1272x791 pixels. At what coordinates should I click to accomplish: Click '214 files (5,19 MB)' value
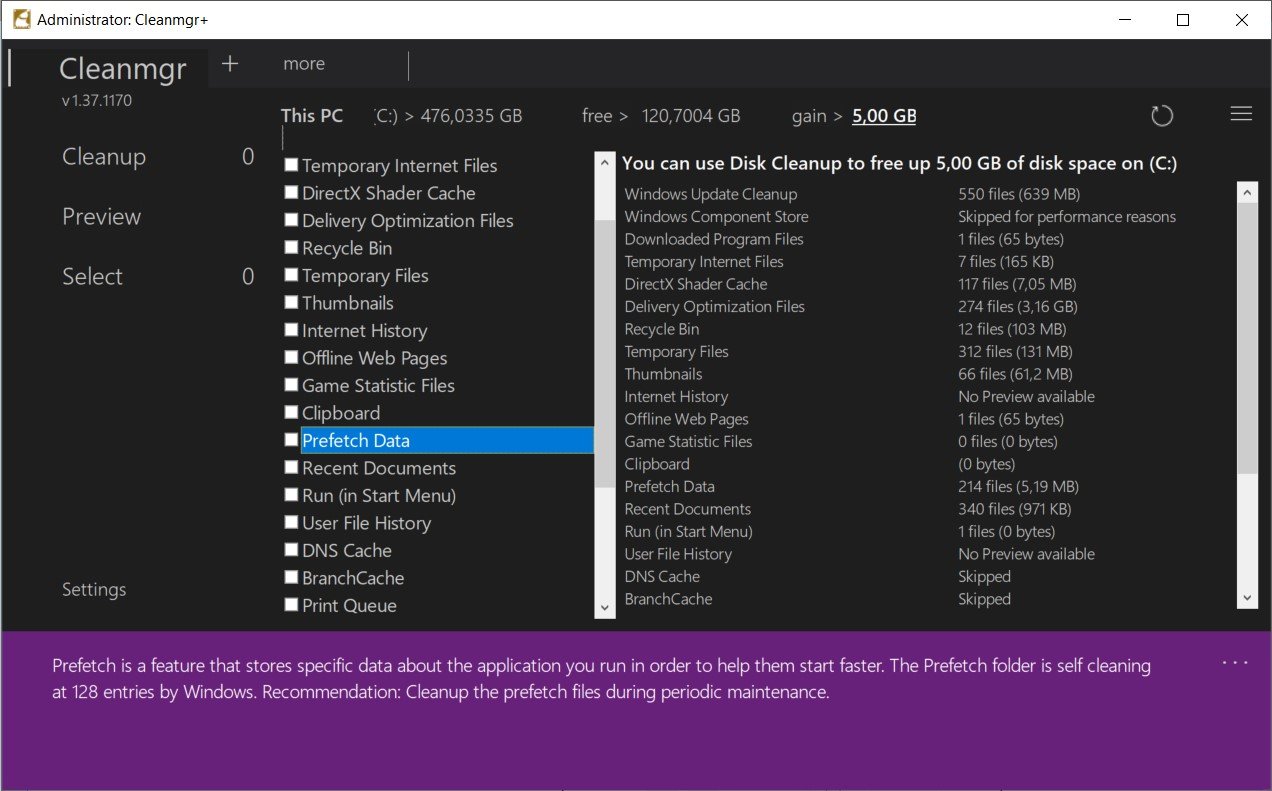[1018, 487]
